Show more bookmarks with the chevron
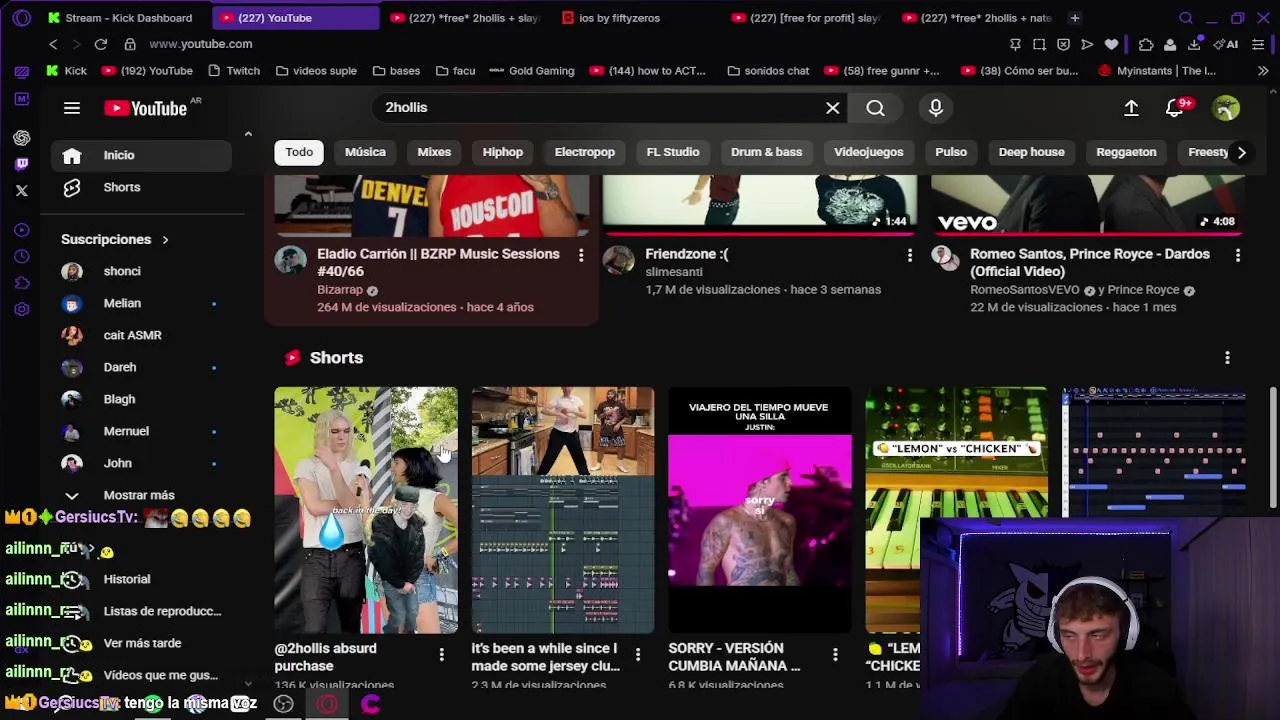 (x=1263, y=71)
